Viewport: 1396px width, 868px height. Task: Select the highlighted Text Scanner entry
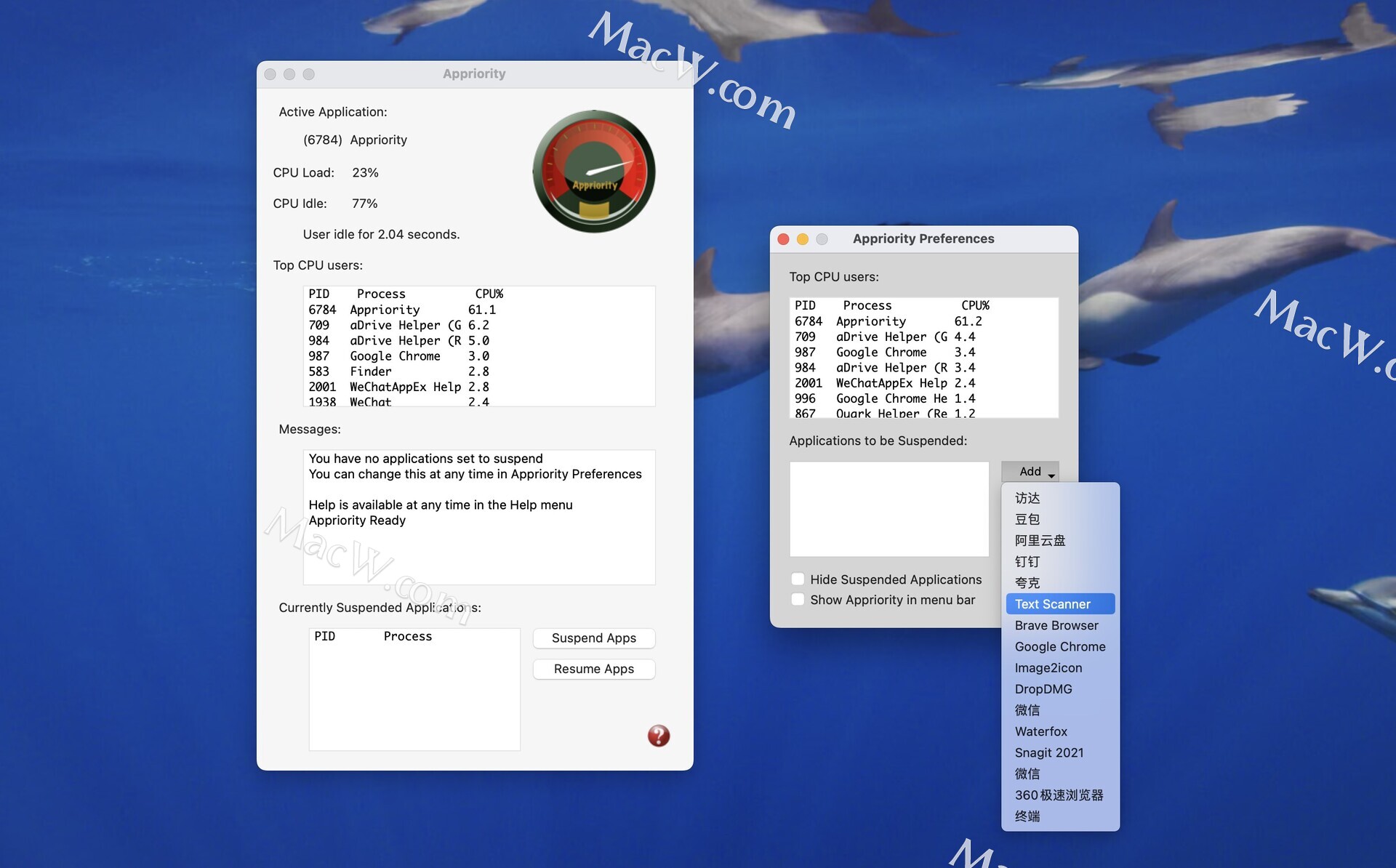tap(1060, 604)
